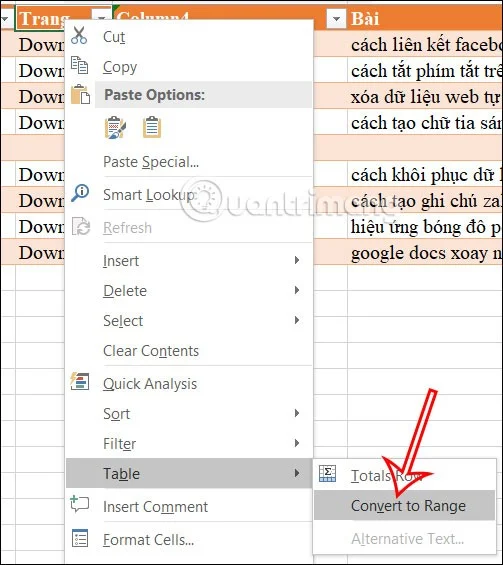
Task: Expand the Select submenu arrow
Action: (297, 320)
